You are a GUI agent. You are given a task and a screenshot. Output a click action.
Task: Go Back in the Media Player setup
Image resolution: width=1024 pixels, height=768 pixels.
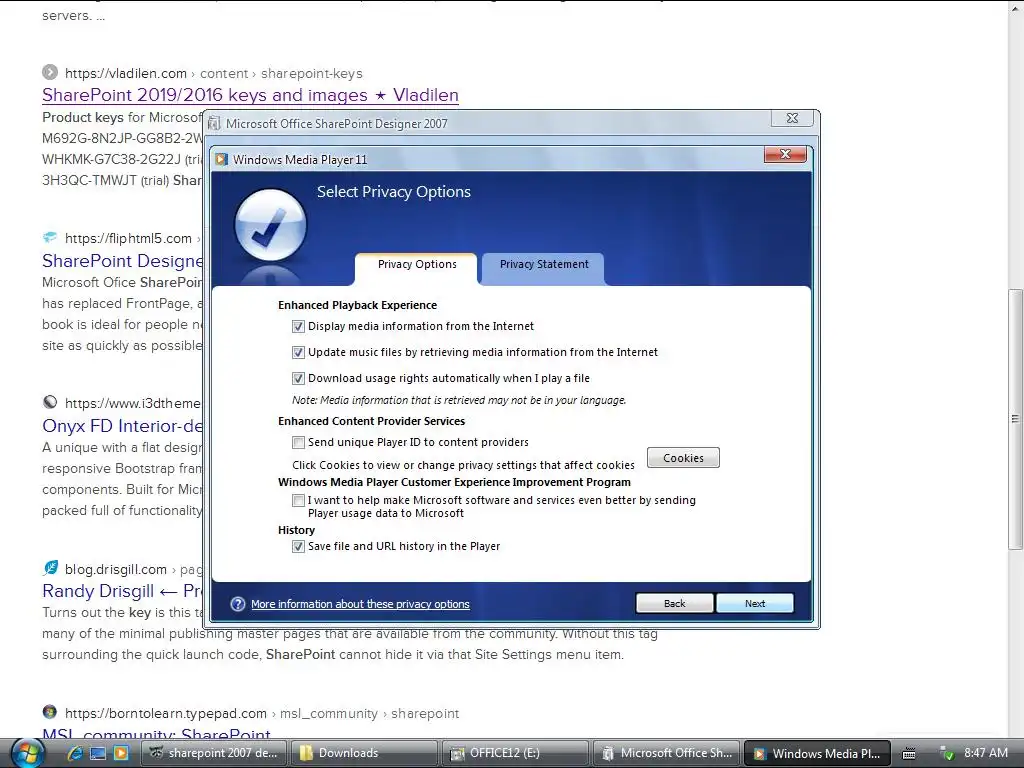click(x=675, y=603)
